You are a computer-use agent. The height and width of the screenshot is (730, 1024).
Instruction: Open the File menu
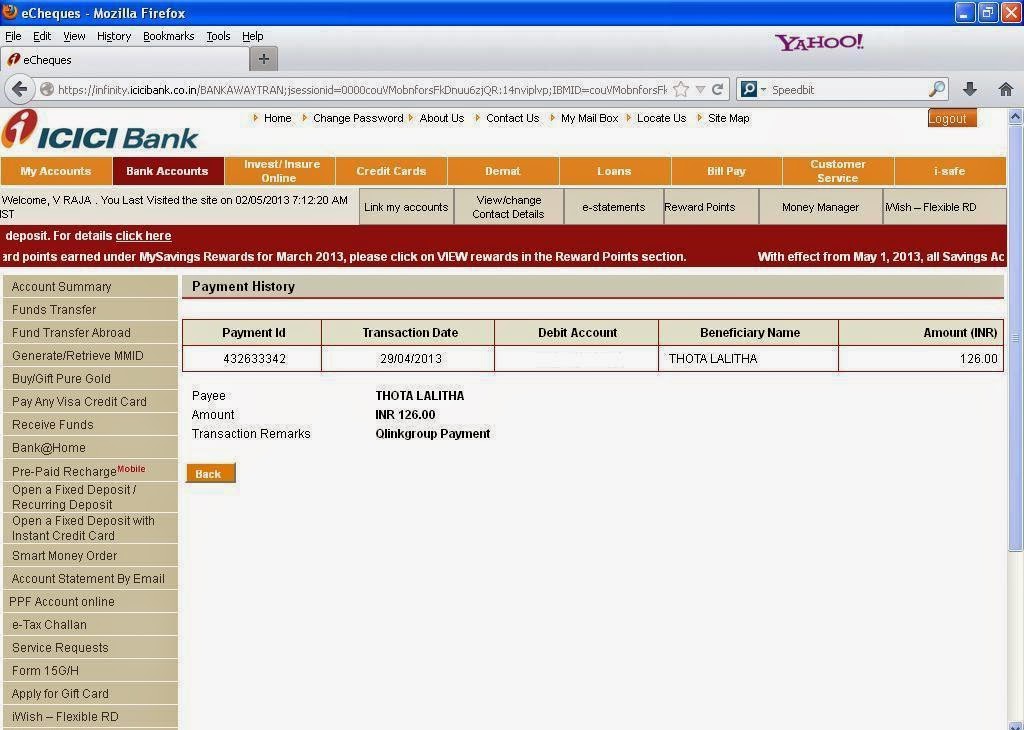click(13, 36)
